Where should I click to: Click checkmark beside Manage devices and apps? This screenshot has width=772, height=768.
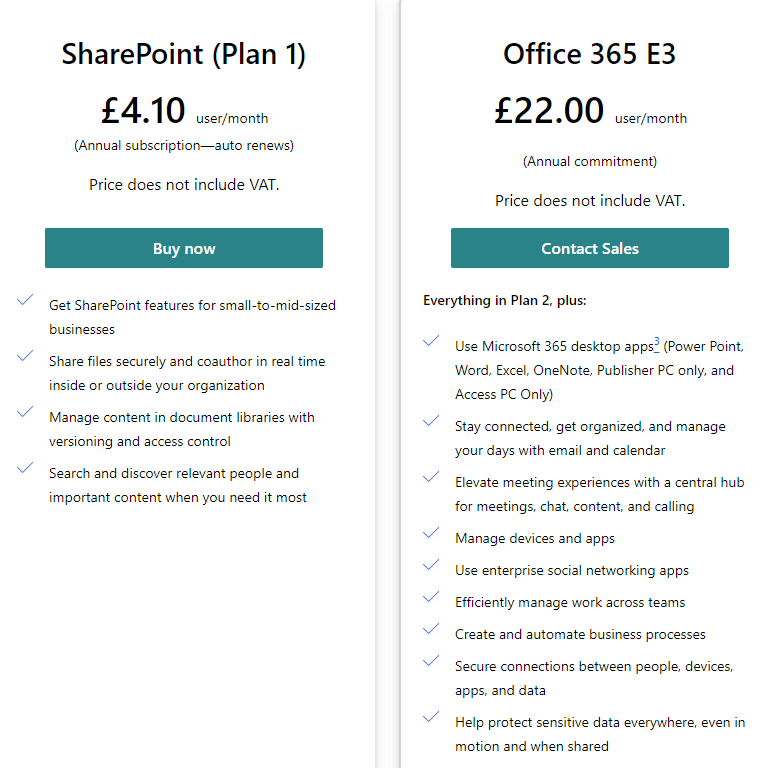click(432, 533)
